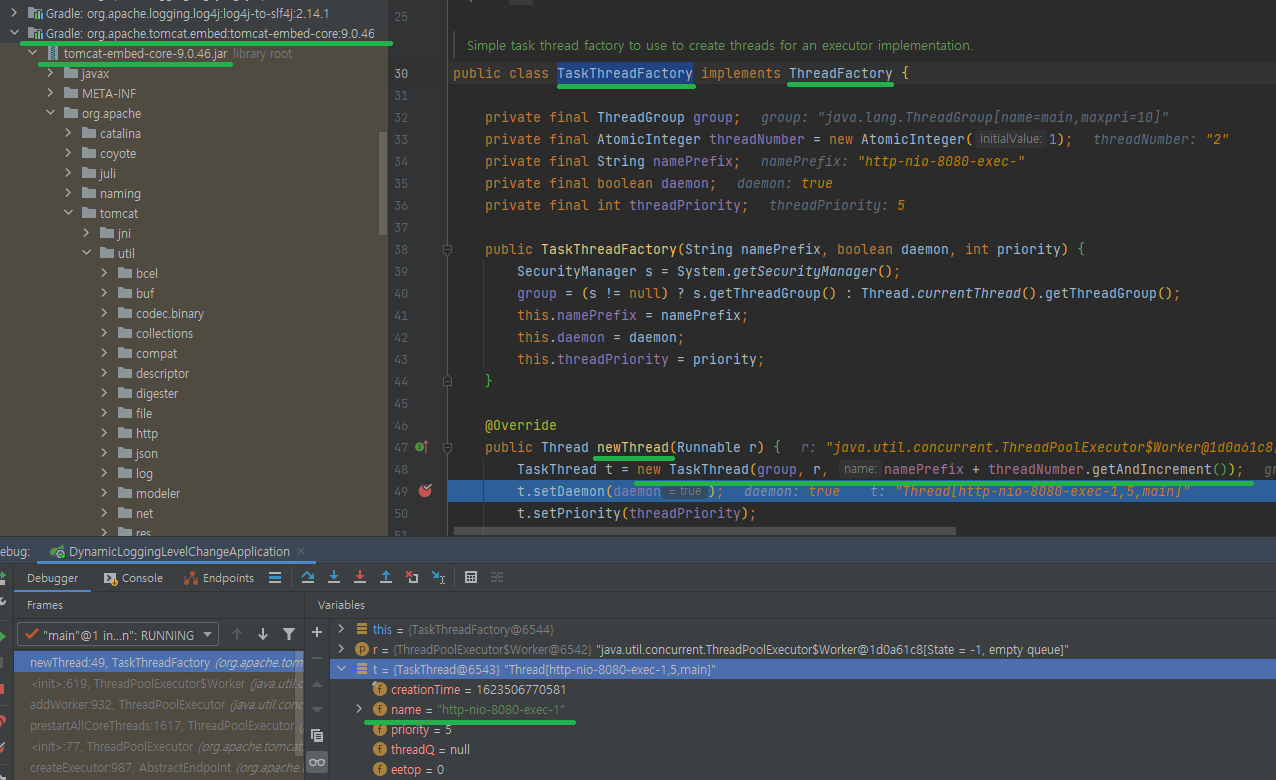The height and width of the screenshot is (780, 1276).
Task: Select the jni package in tree
Action: tap(124, 233)
